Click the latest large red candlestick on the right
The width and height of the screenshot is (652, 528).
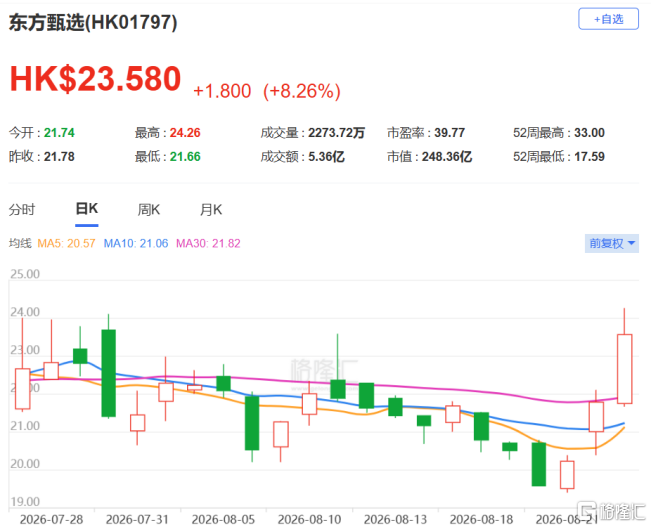[x=625, y=369]
